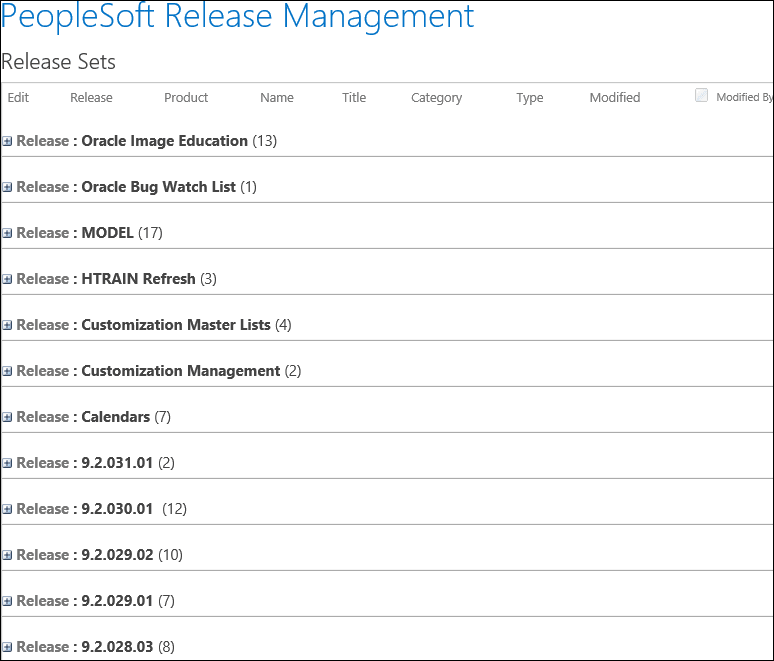
Task: Tick the checkbox beside Modified By header
Action: (701, 95)
